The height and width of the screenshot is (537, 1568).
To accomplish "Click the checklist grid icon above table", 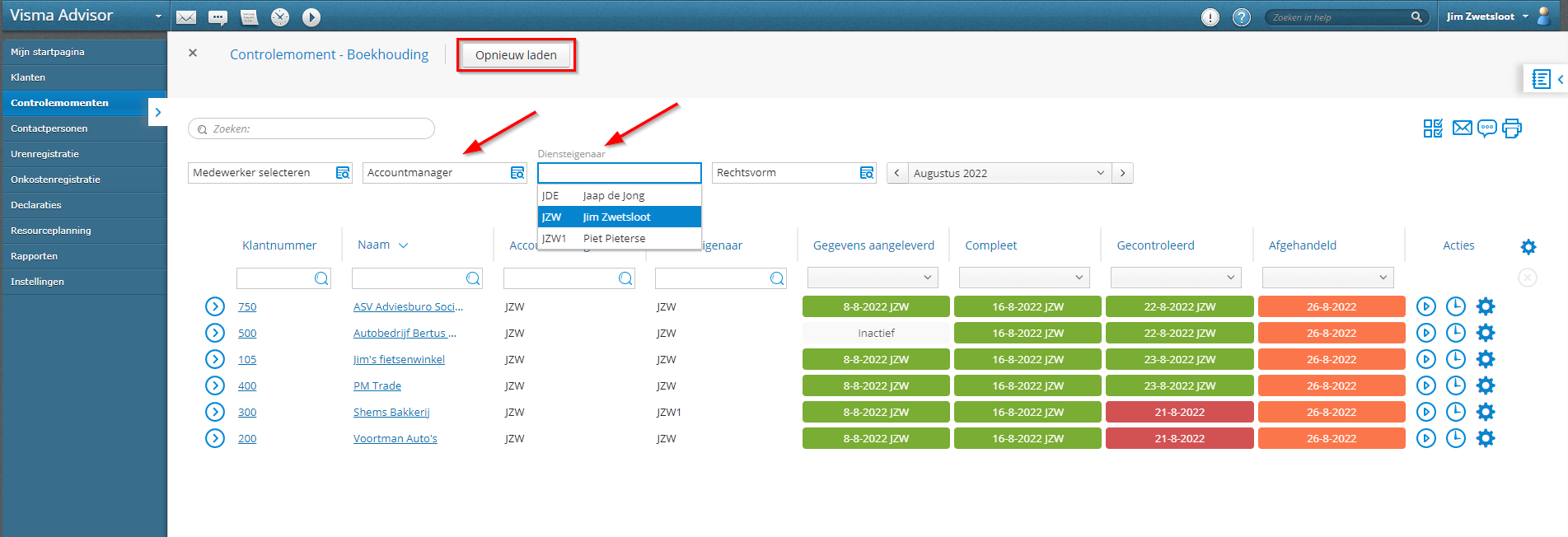I will point(1433,128).
